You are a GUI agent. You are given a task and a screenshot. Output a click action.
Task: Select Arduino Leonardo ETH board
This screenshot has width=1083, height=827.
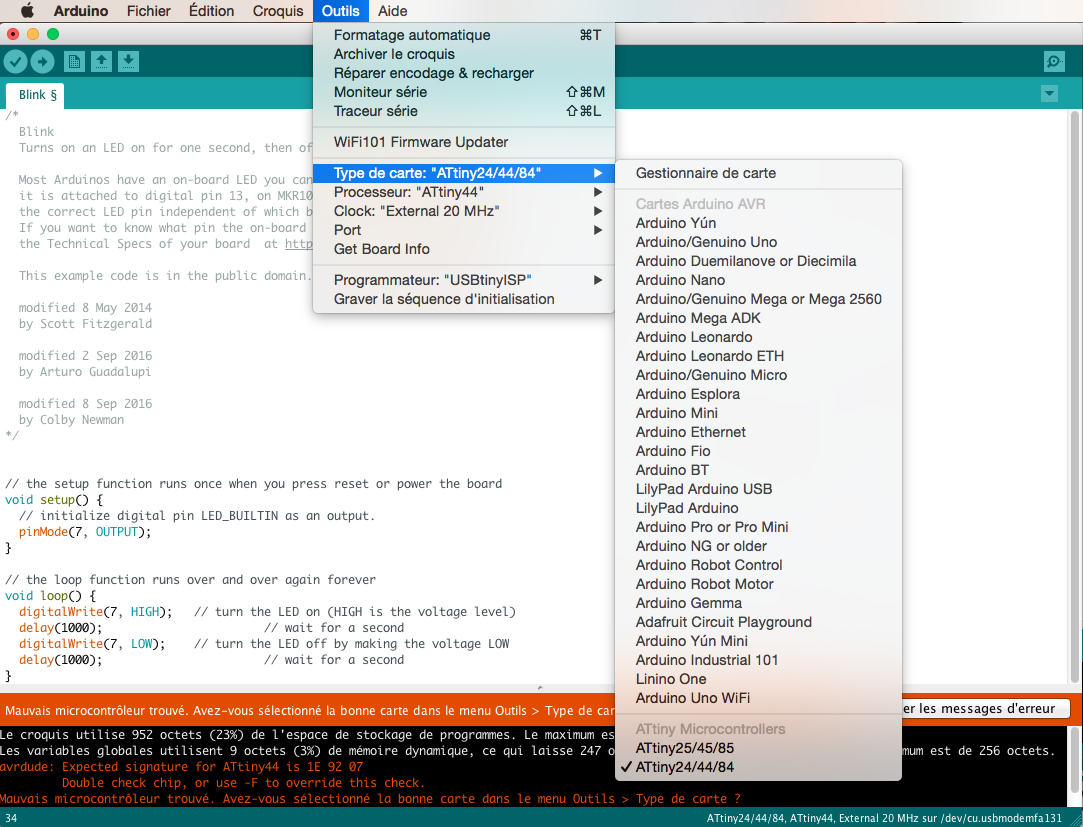coord(758,357)
